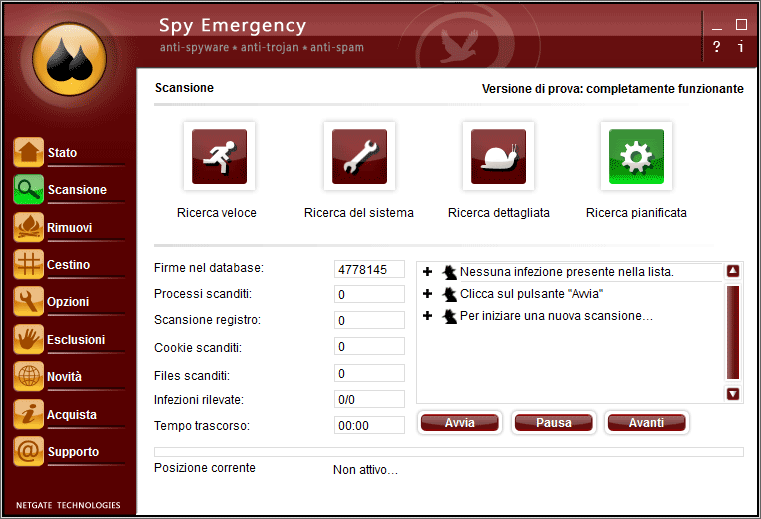Open Ricerca pianificata green gear icon
This screenshot has height=519, width=761.
click(x=636, y=156)
